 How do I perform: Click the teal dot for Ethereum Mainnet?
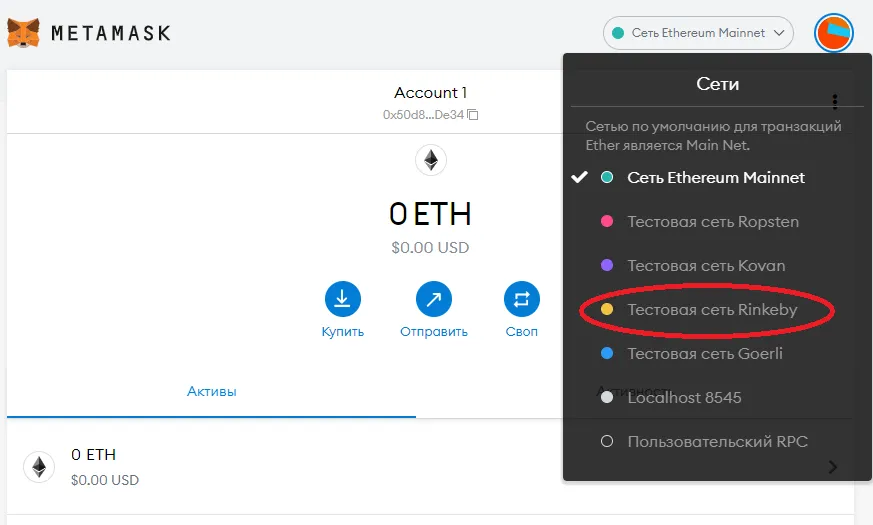607,178
